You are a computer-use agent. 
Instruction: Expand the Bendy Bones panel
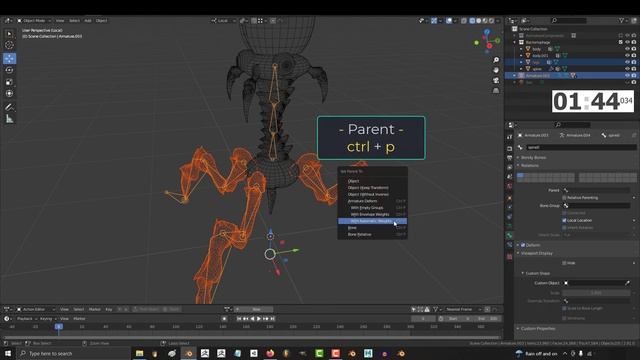534,158
